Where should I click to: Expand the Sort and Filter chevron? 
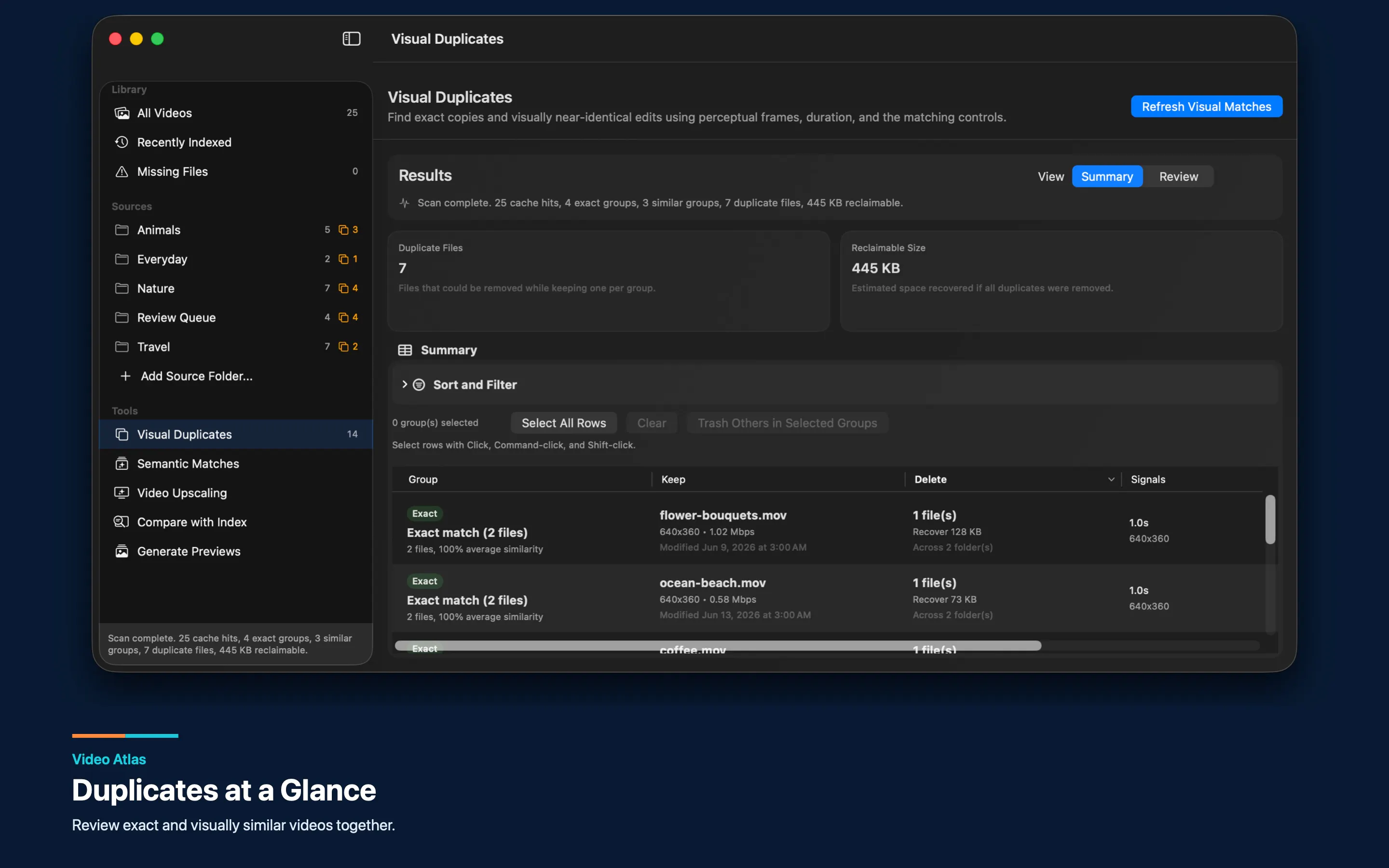(405, 384)
